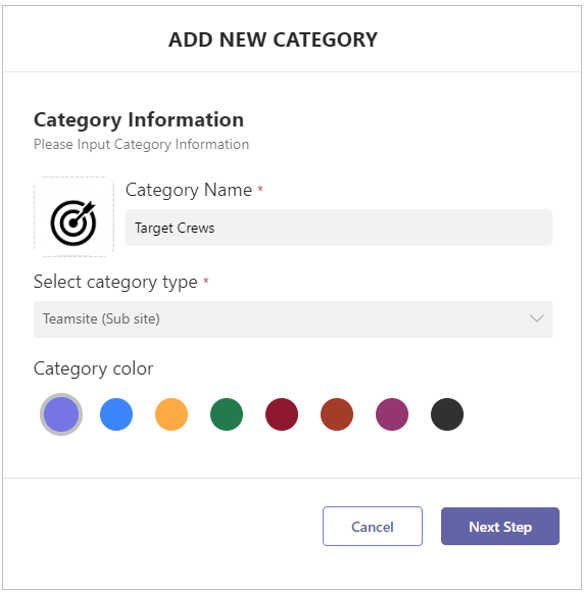
Task: Click the Category Information heading
Action: (x=139, y=120)
